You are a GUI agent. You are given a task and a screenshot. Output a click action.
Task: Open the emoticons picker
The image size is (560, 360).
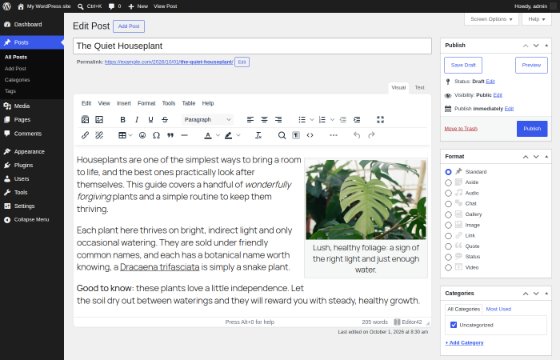tap(142, 135)
